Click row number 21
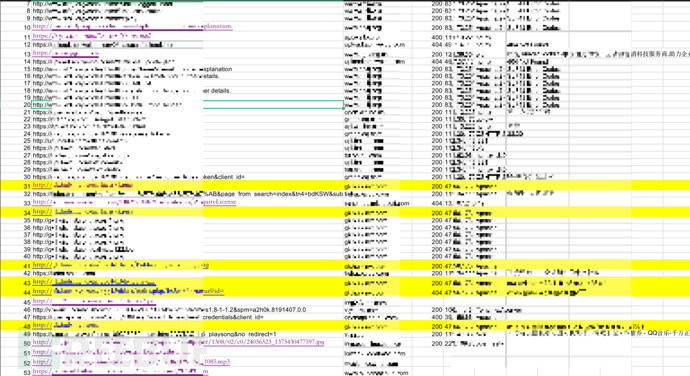Screen dimensions: 690x376 (27, 113)
